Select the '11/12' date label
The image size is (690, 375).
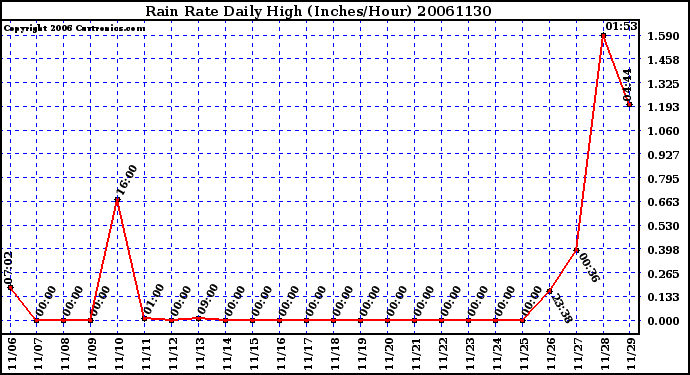pos(174,354)
